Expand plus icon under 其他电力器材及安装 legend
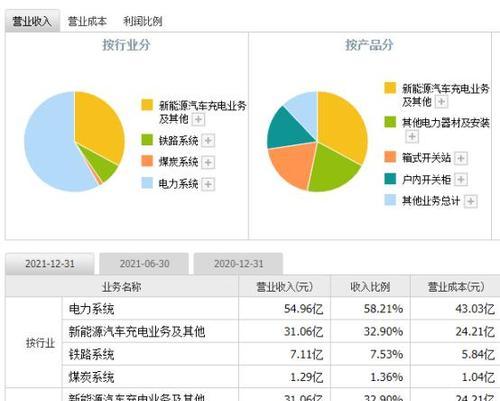Screen dimensions: 500x401 pyautogui.click(x=412, y=136)
